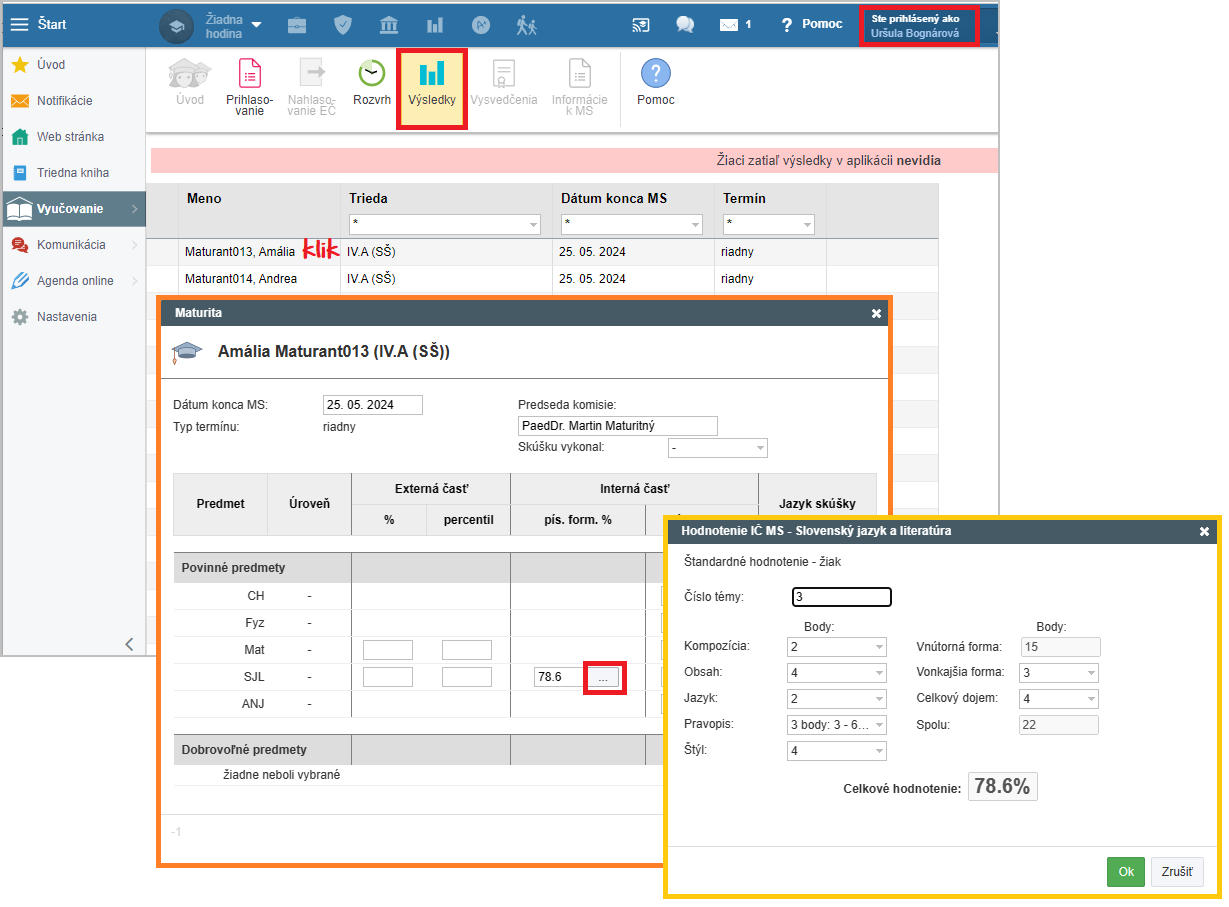Viewport: 1229px width, 907px height.
Task: Select the Maturant014, Andrea row
Action: click(x=241, y=279)
